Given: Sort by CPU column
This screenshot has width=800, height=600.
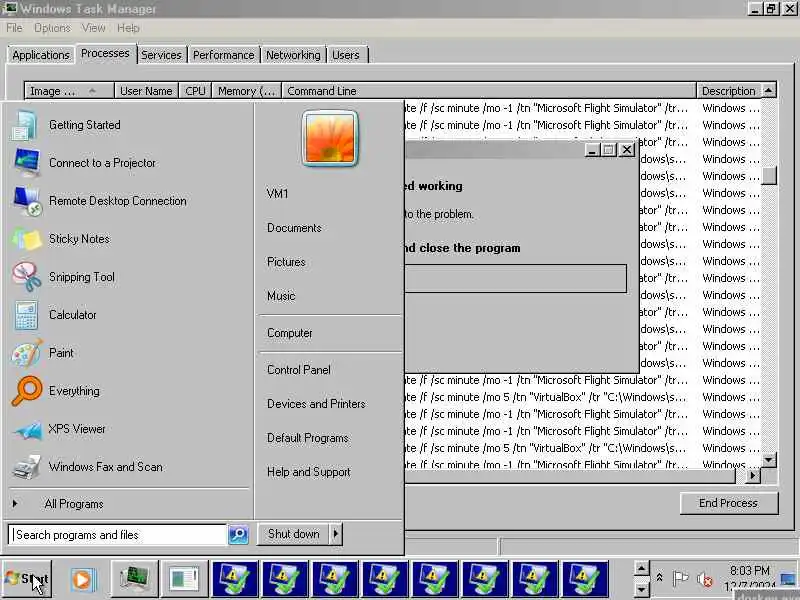Looking at the screenshot, I should [195, 91].
